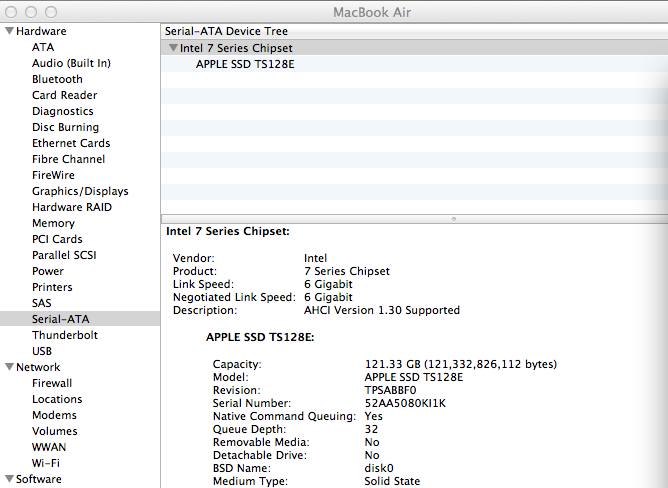Click the Native Command Queuing value Yes
Screen dimensions: 668x488
(x=373, y=416)
